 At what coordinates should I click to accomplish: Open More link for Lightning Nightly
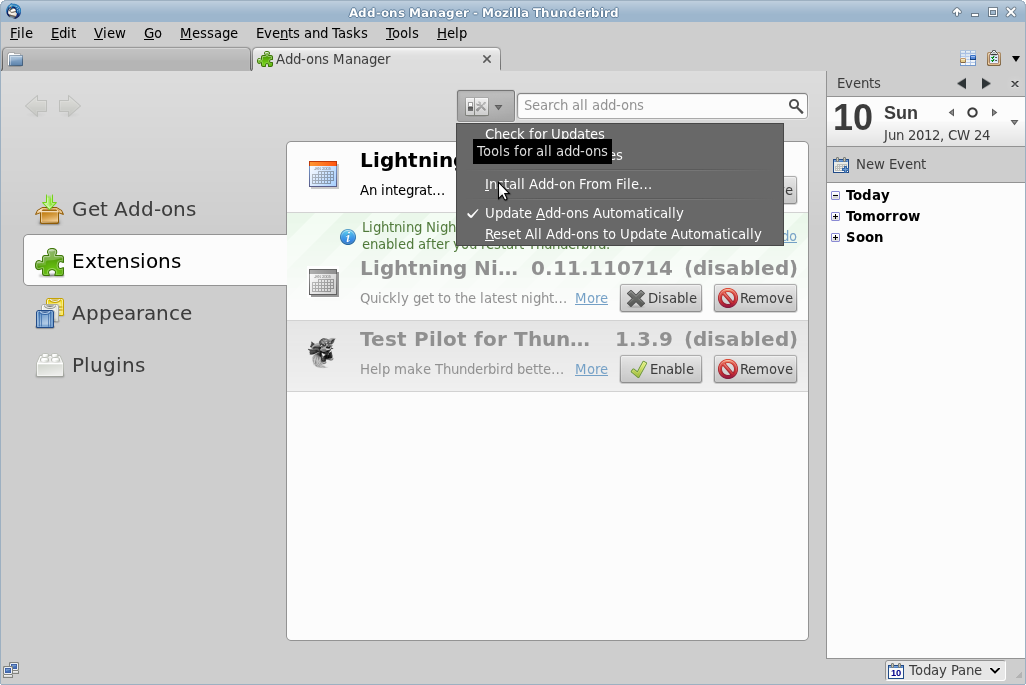(x=591, y=298)
